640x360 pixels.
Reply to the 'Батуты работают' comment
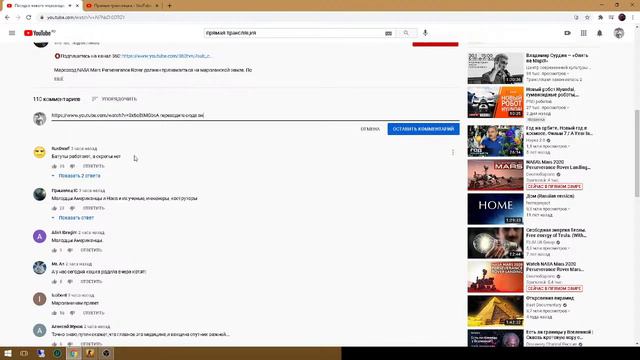(x=93, y=166)
